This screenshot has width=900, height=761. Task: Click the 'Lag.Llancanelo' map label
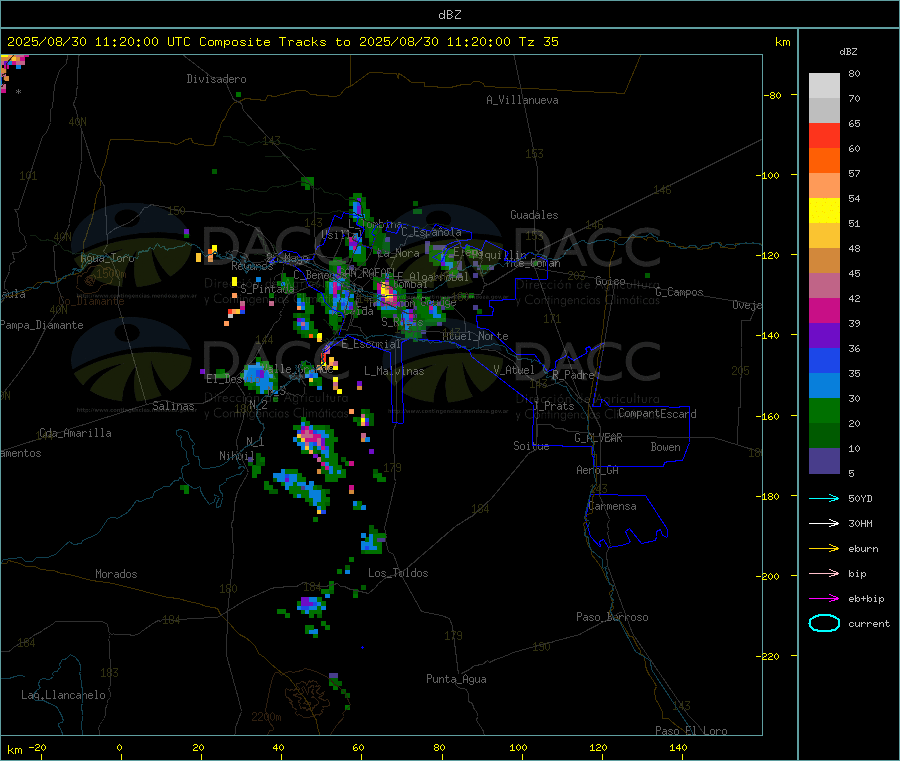[x=64, y=695]
